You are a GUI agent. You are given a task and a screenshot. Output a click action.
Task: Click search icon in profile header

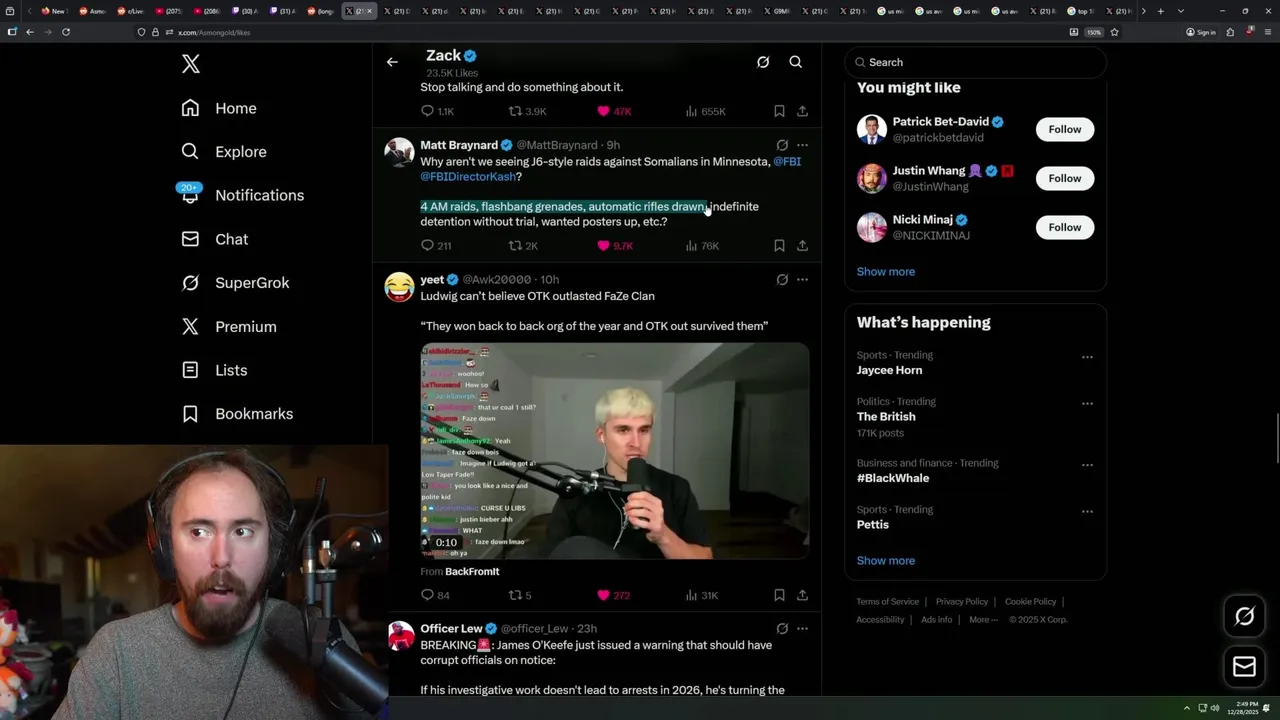pyautogui.click(x=796, y=62)
